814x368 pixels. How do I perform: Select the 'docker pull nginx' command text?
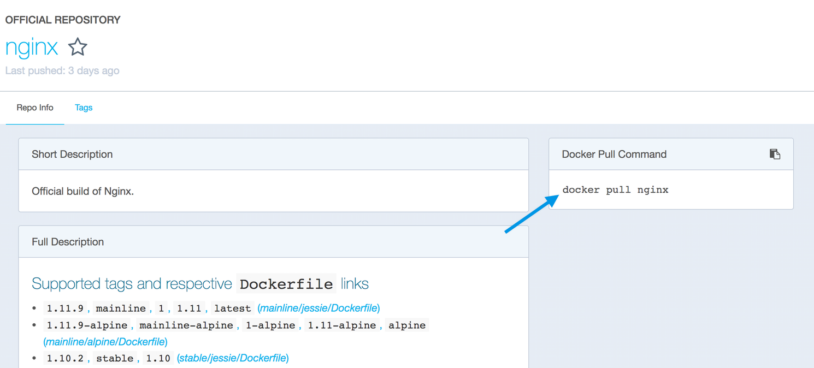(x=615, y=190)
